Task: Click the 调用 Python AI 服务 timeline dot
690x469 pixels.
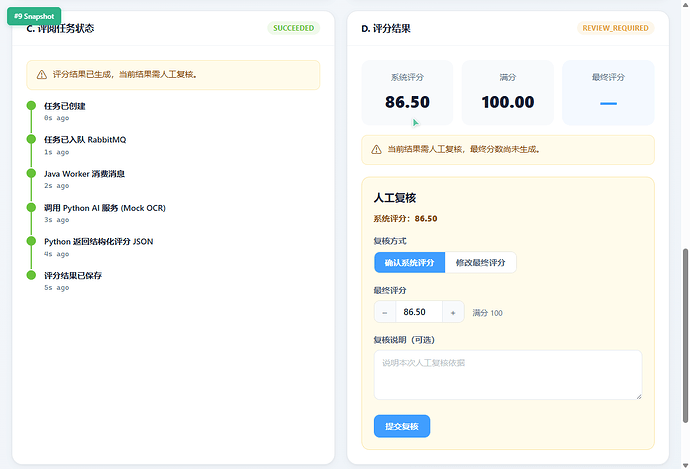Action: click(x=31, y=207)
